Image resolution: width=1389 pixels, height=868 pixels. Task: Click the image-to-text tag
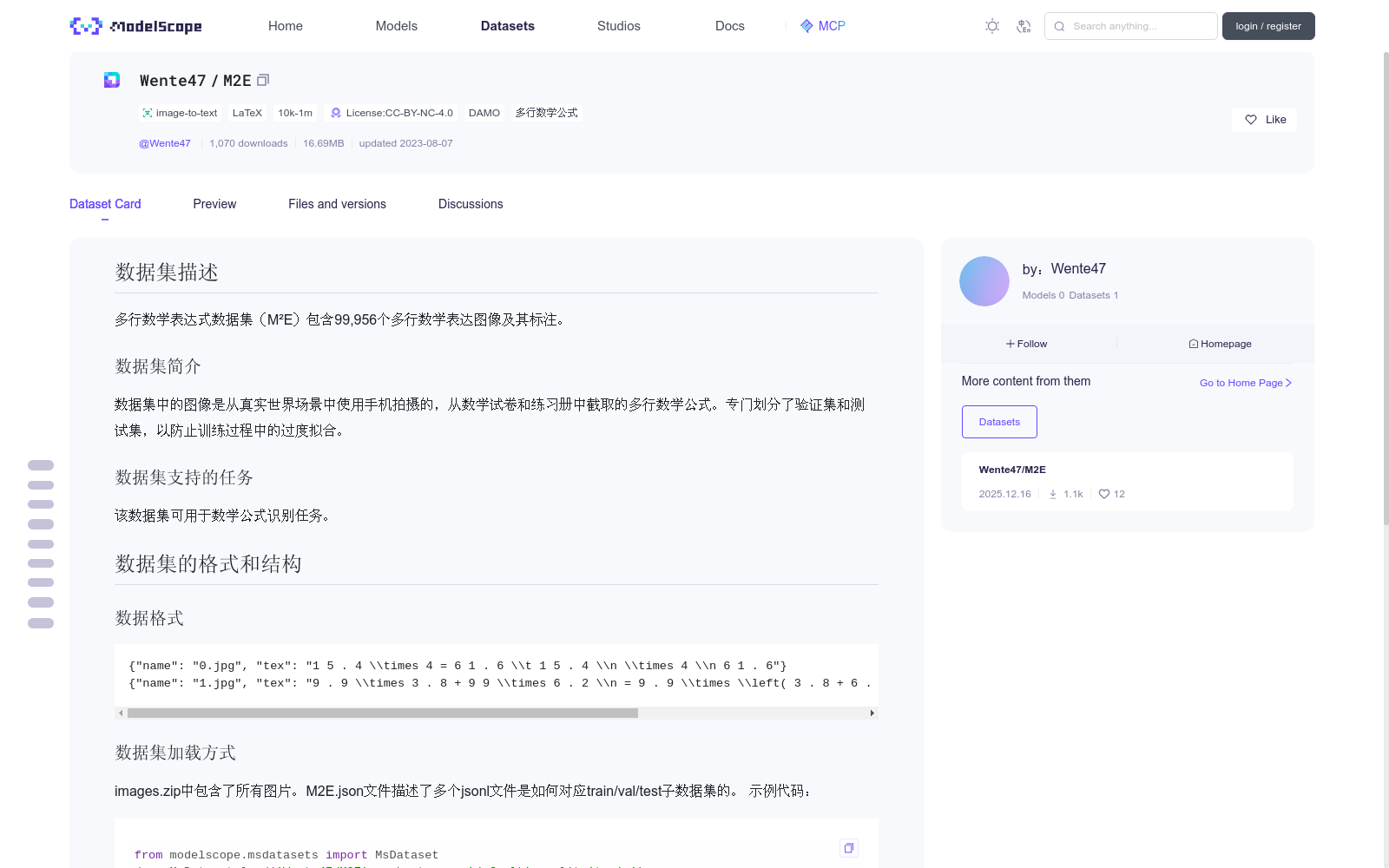click(x=181, y=113)
